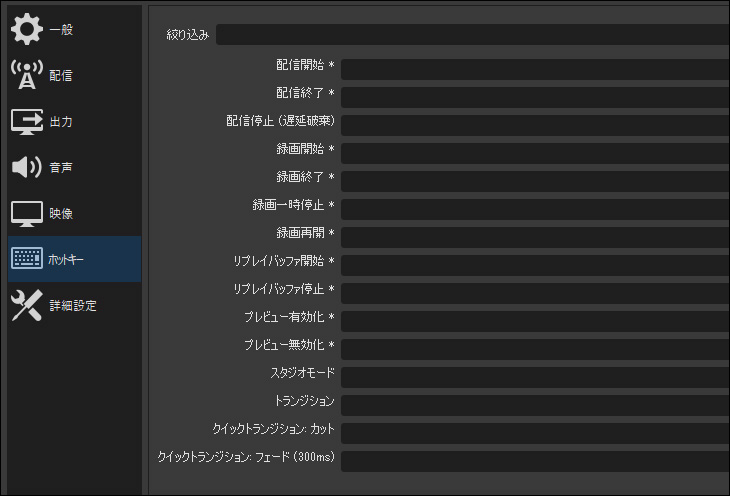Focus the 絞り込み filter search field
The image size is (730, 496).
coord(472,35)
